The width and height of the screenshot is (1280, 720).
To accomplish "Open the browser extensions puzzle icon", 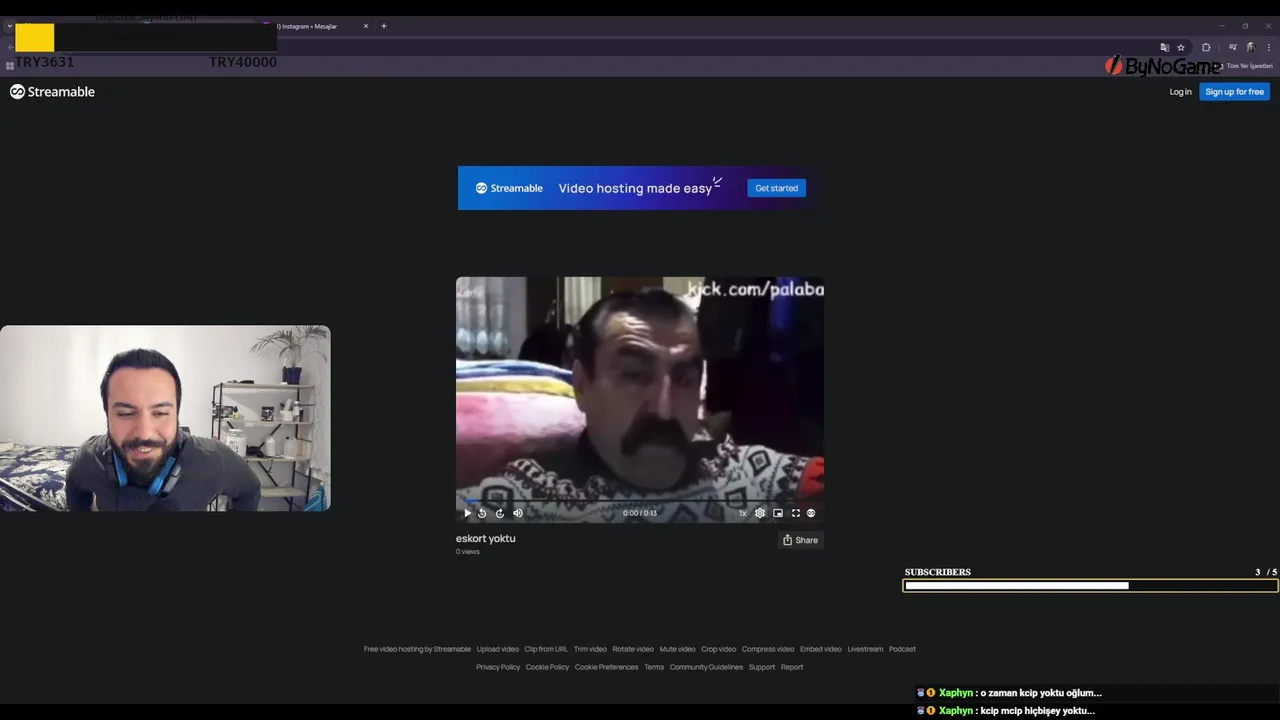I will pos(1206,47).
